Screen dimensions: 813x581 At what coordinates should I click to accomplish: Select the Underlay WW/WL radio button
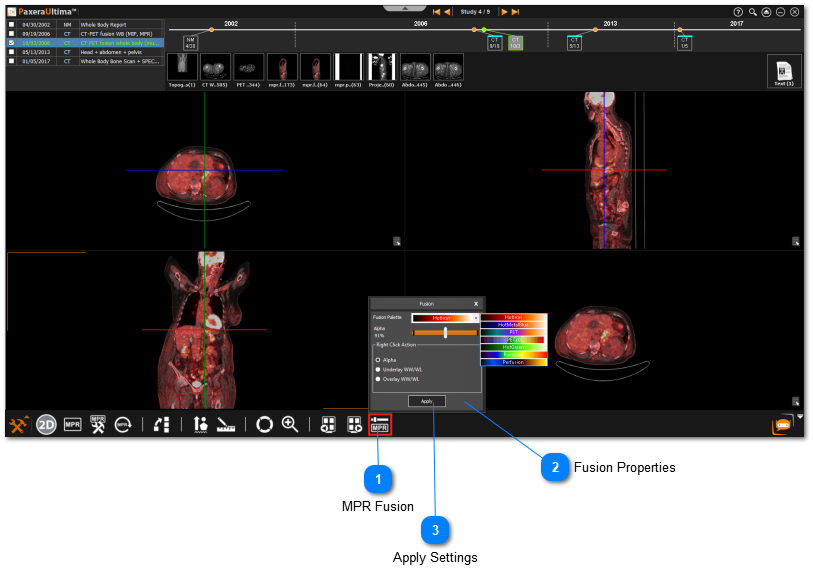378,370
